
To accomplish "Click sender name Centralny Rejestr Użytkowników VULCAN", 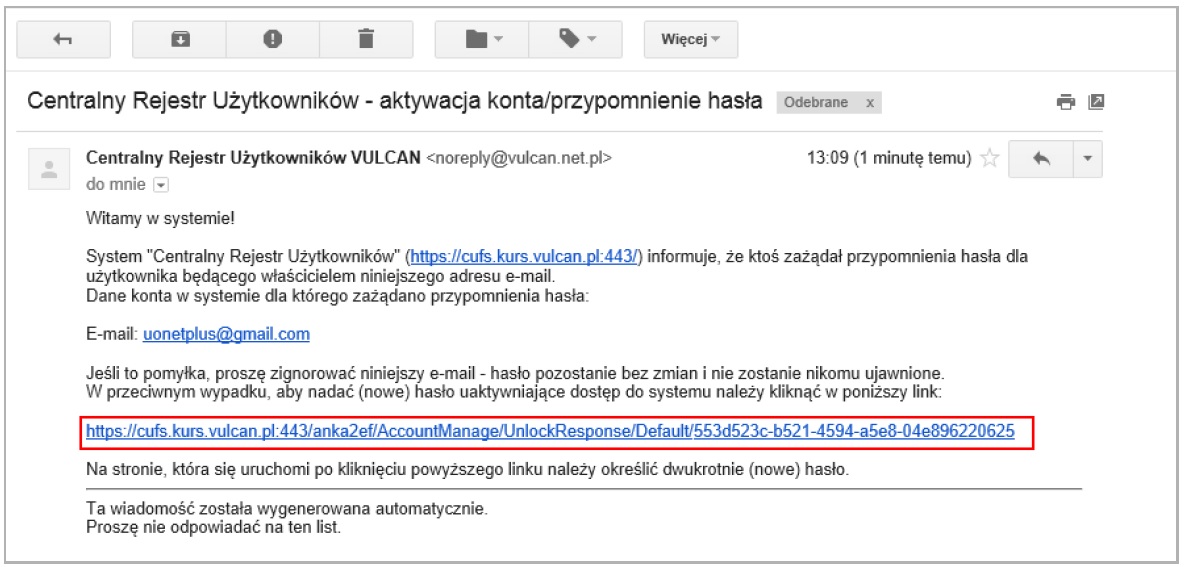I will coord(253,158).
